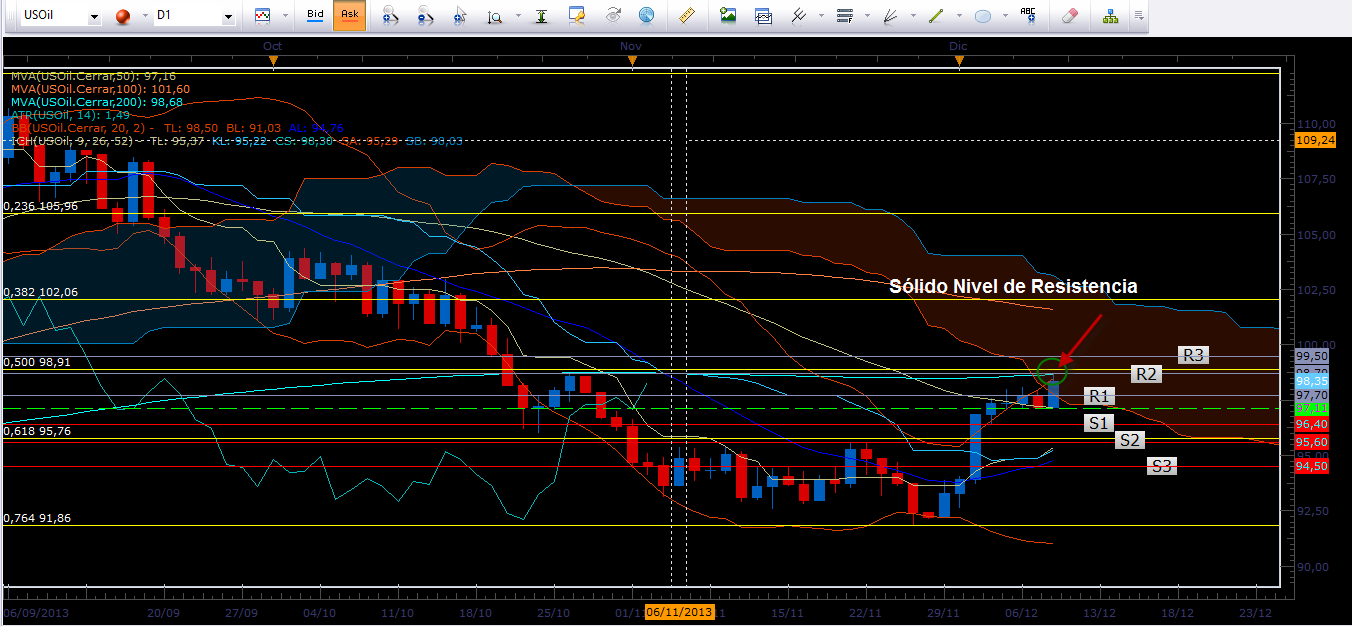Expand the ellipse shape dropdown arrow
Screen dimensions: 1352x627
click(x=1004, y=17)
